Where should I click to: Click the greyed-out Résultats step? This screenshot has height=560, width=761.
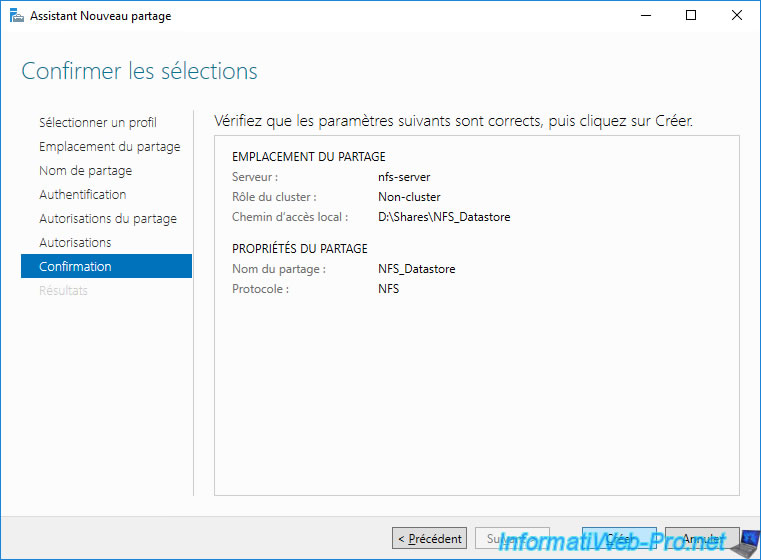coord(63,291)
